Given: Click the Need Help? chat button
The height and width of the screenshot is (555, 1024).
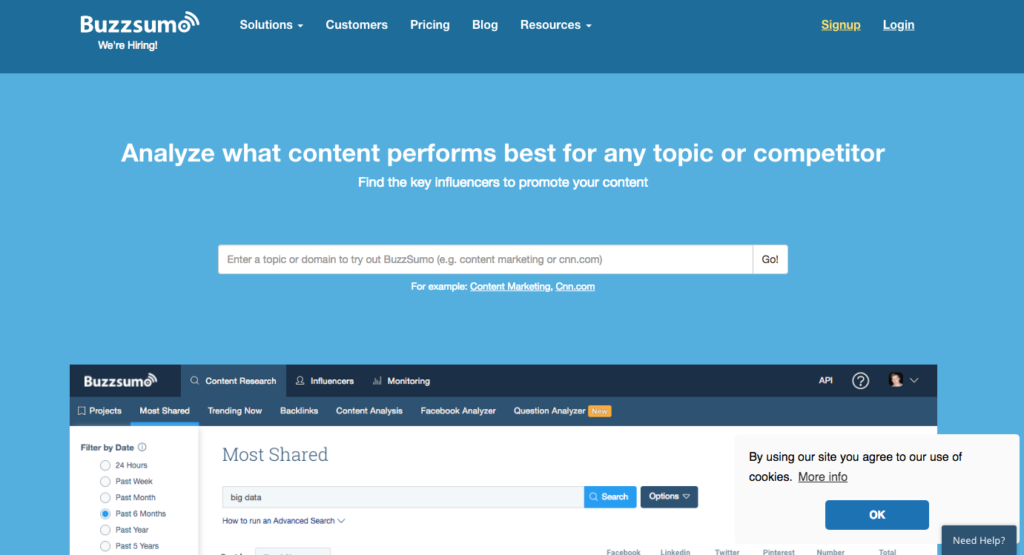Looking at the screenshot, I should 978,540.
